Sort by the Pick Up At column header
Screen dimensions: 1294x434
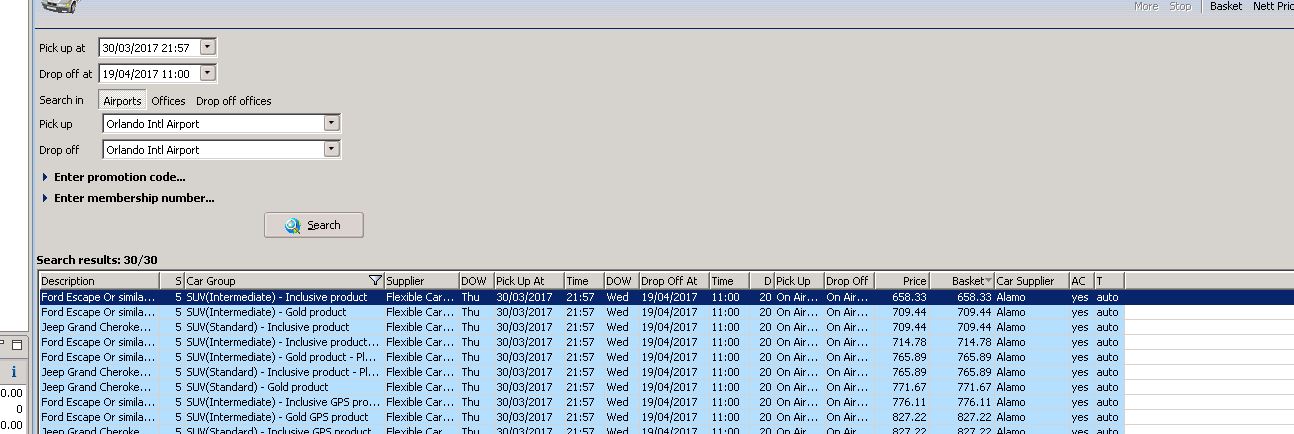click(528, 281)
